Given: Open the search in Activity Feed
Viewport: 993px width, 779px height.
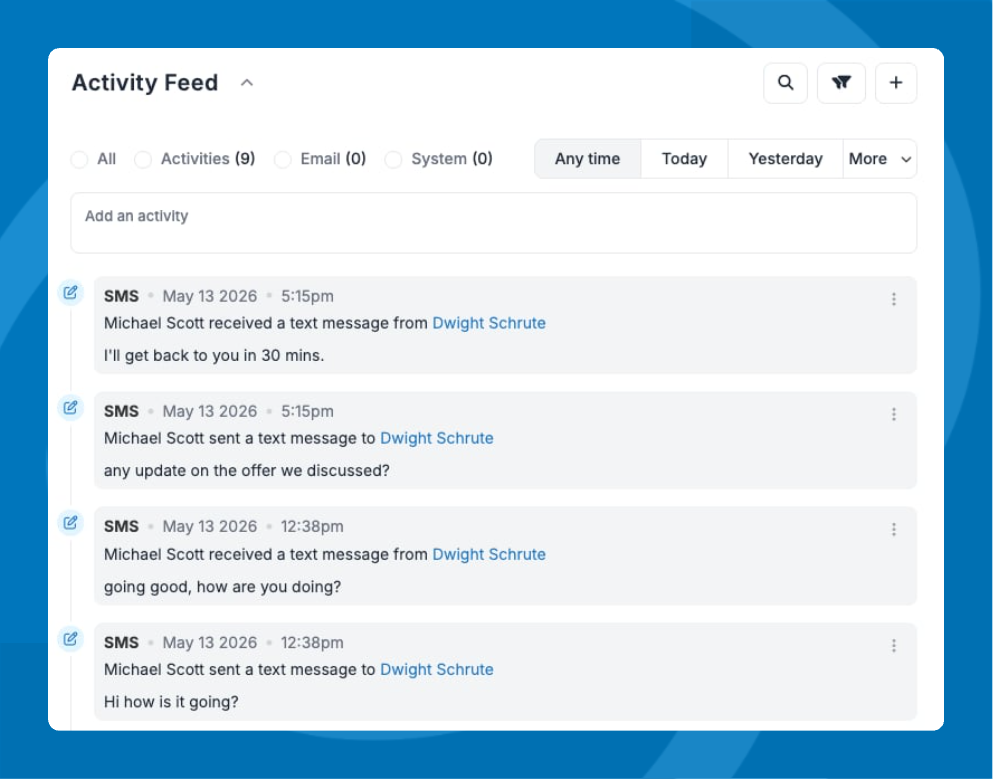Looking at the screenshot, I should (785, 83).
